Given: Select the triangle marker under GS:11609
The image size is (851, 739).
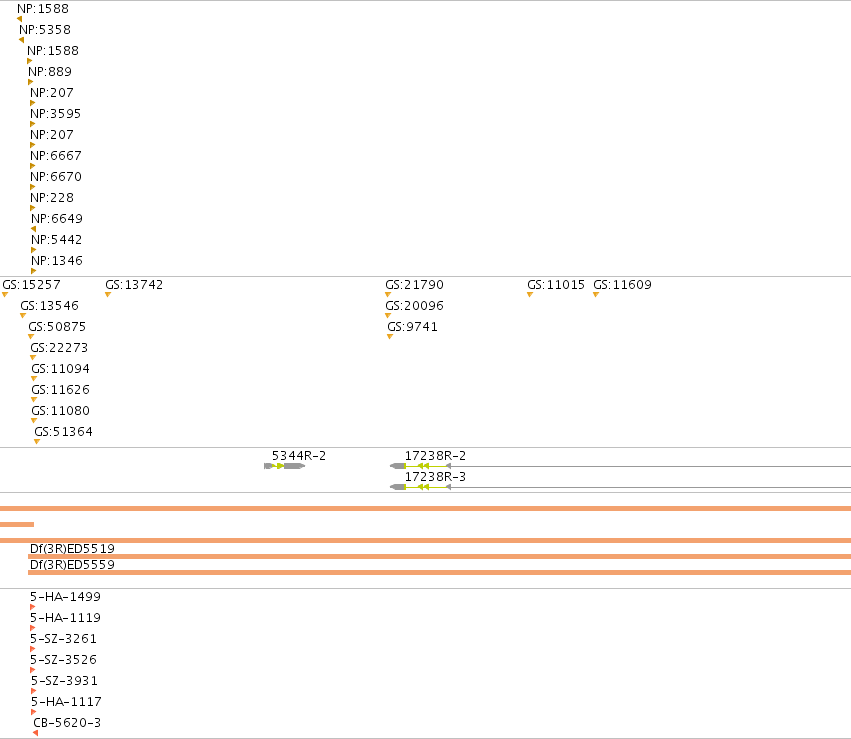Looking at the screenshot, I should coord(596,295).
